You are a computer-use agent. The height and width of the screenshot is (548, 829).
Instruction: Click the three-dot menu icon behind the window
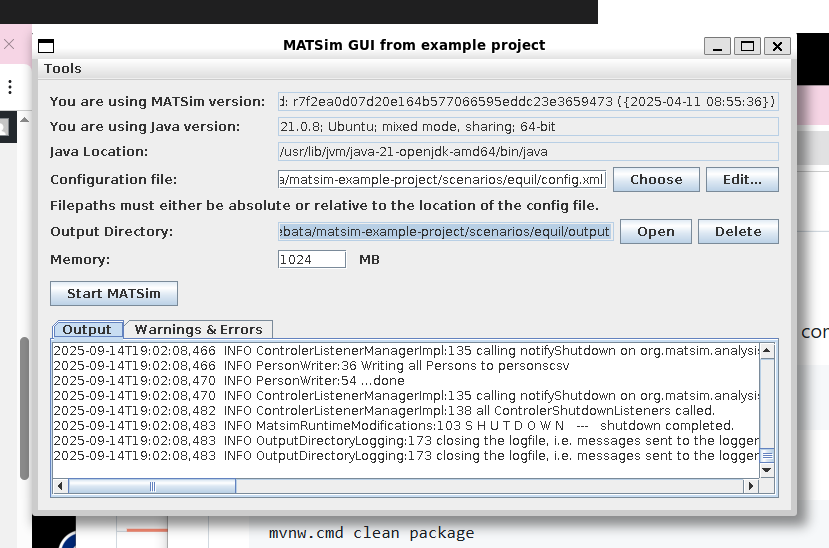pos(10,87)
